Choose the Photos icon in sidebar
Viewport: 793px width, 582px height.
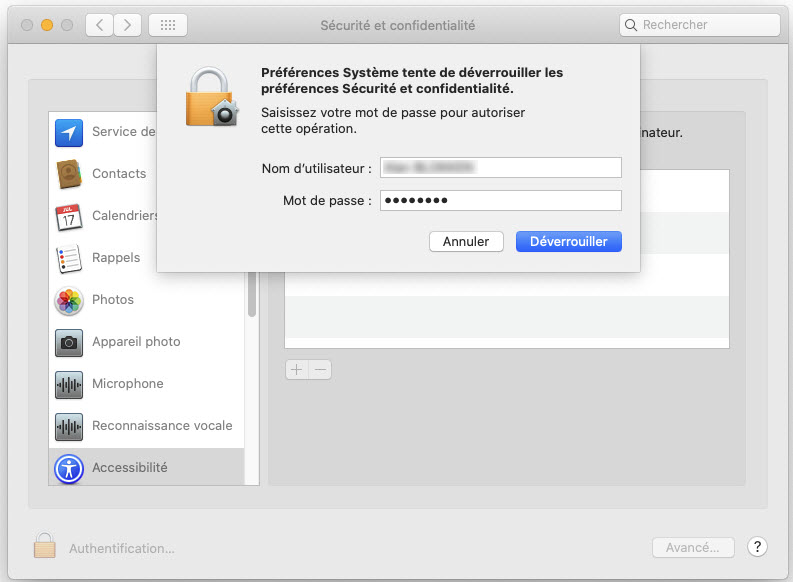69,300
